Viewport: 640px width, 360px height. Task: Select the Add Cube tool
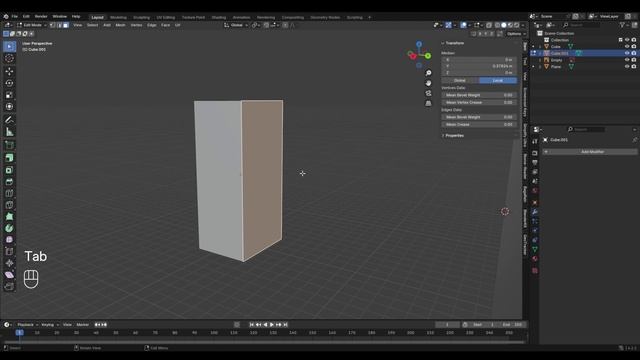[x=9, y=145]
